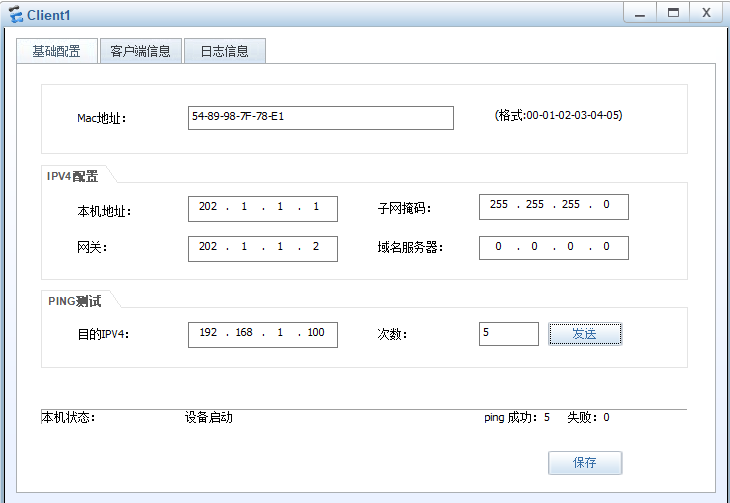Close the Client1 window
This screenshot has width=730, height=503.
[706, 13]
